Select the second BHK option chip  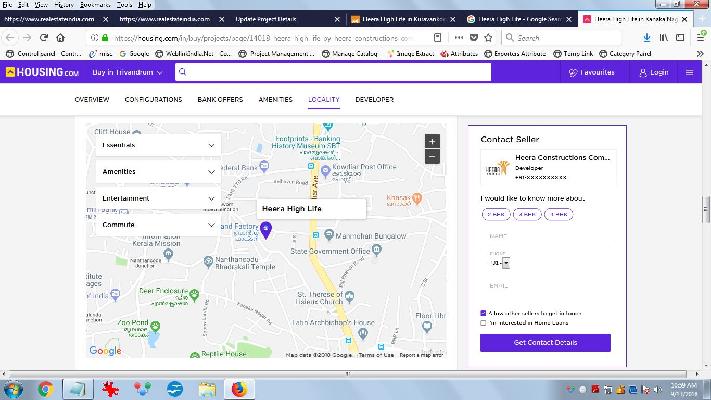click(527, 214)
